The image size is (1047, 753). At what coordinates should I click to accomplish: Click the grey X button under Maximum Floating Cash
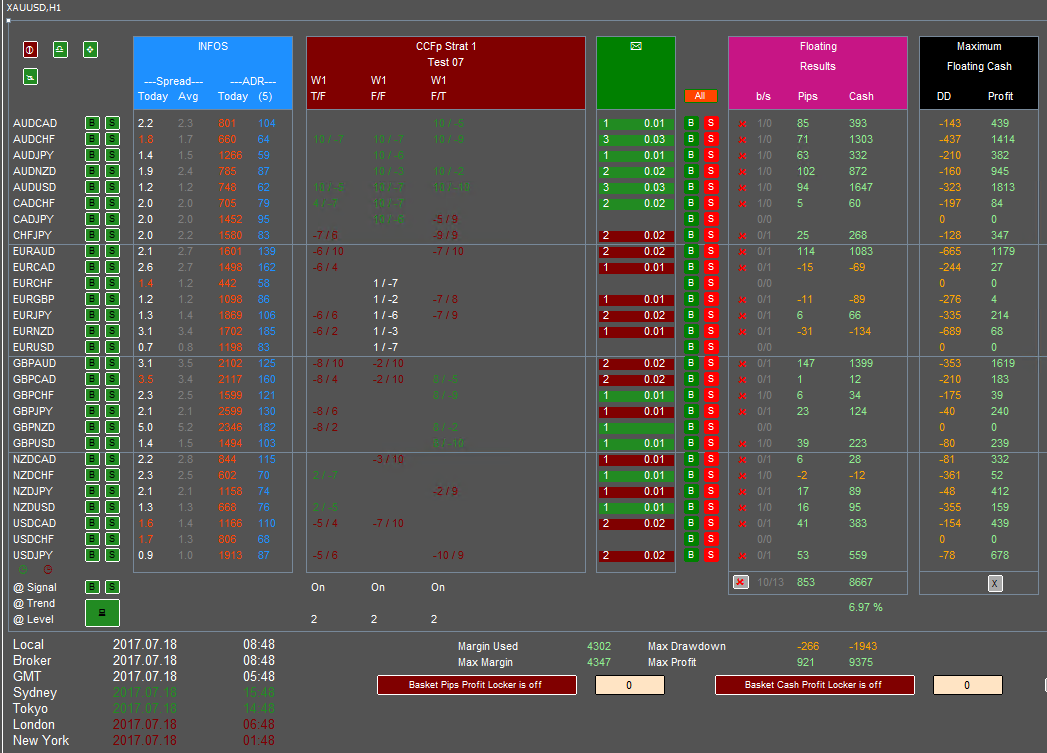tap(995, 583)
